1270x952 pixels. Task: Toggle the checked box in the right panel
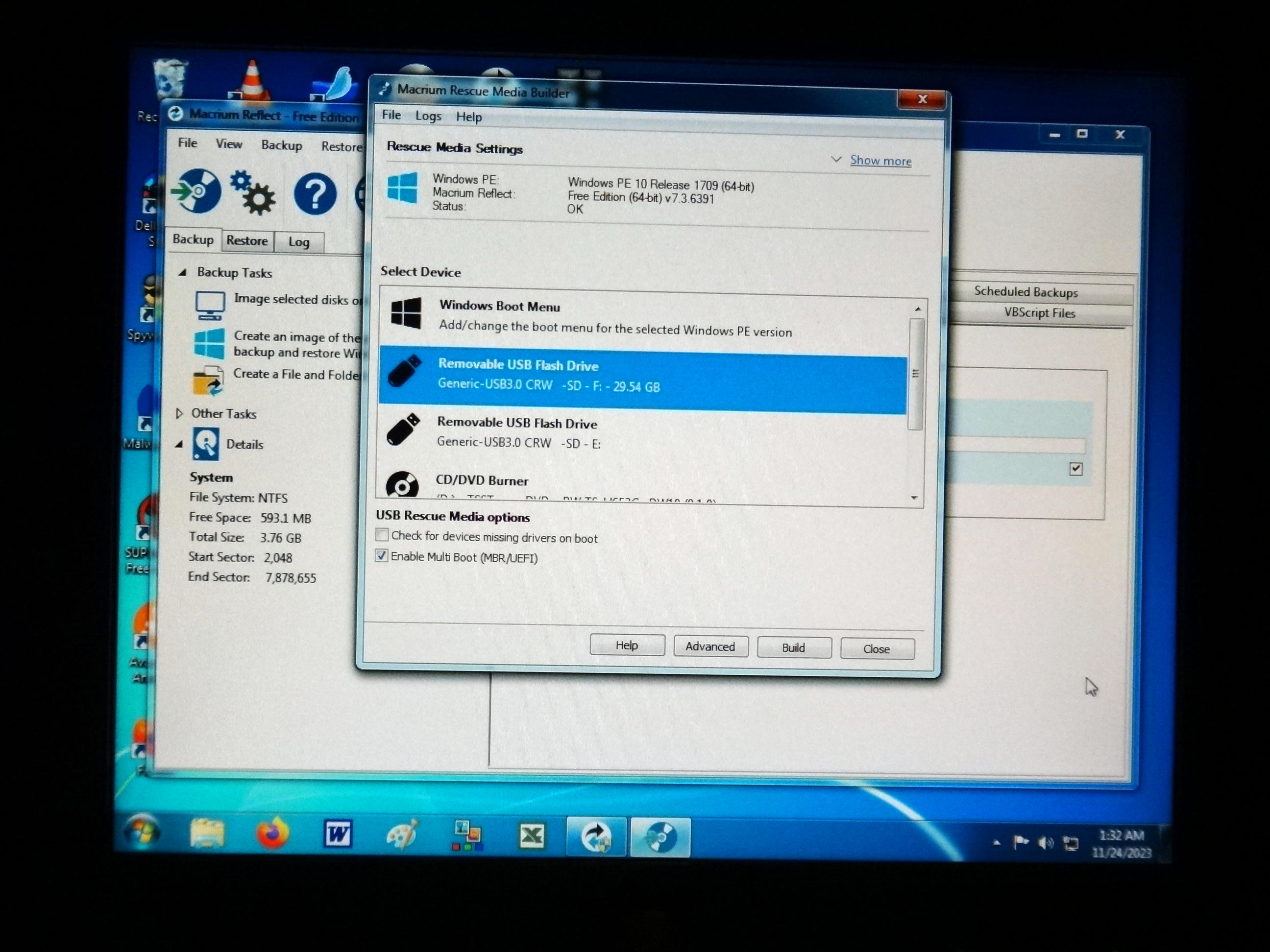coord(1076,469)
